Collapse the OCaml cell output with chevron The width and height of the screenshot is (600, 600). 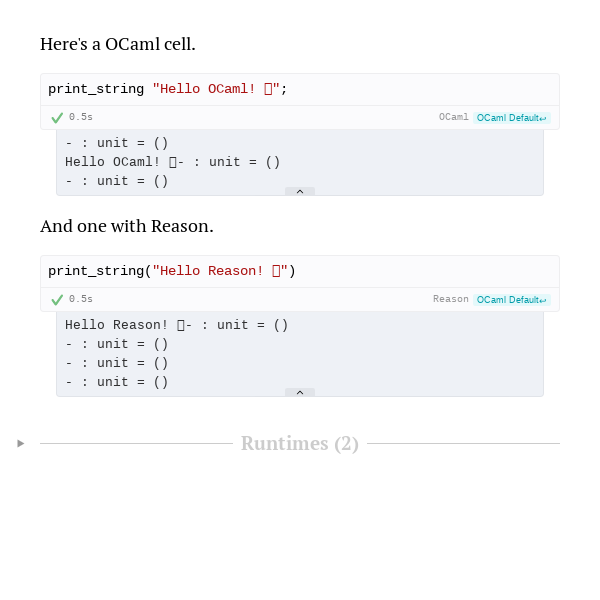[x=300, y=191]
